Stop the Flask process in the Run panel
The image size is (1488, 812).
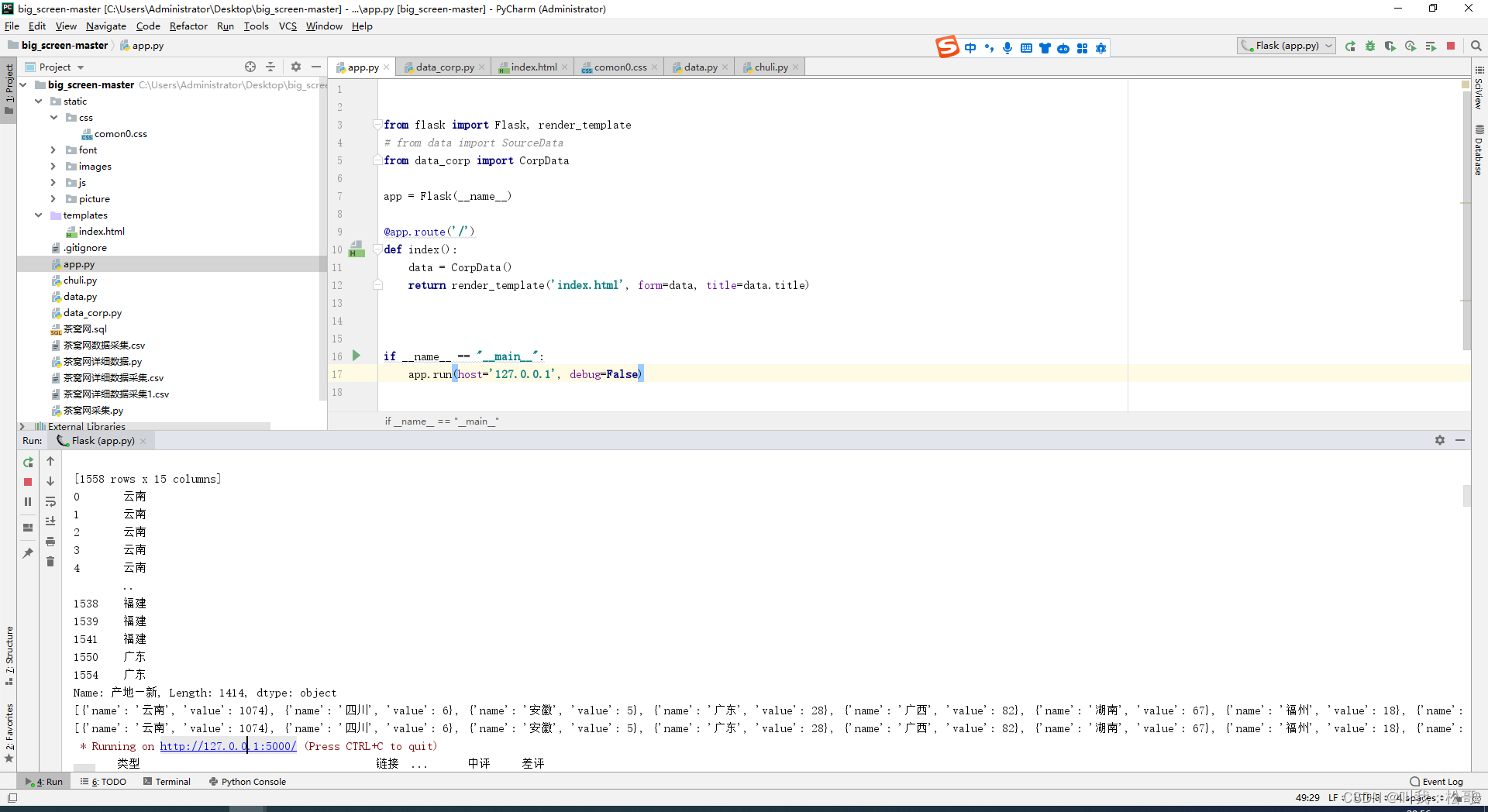pos(28,482)
